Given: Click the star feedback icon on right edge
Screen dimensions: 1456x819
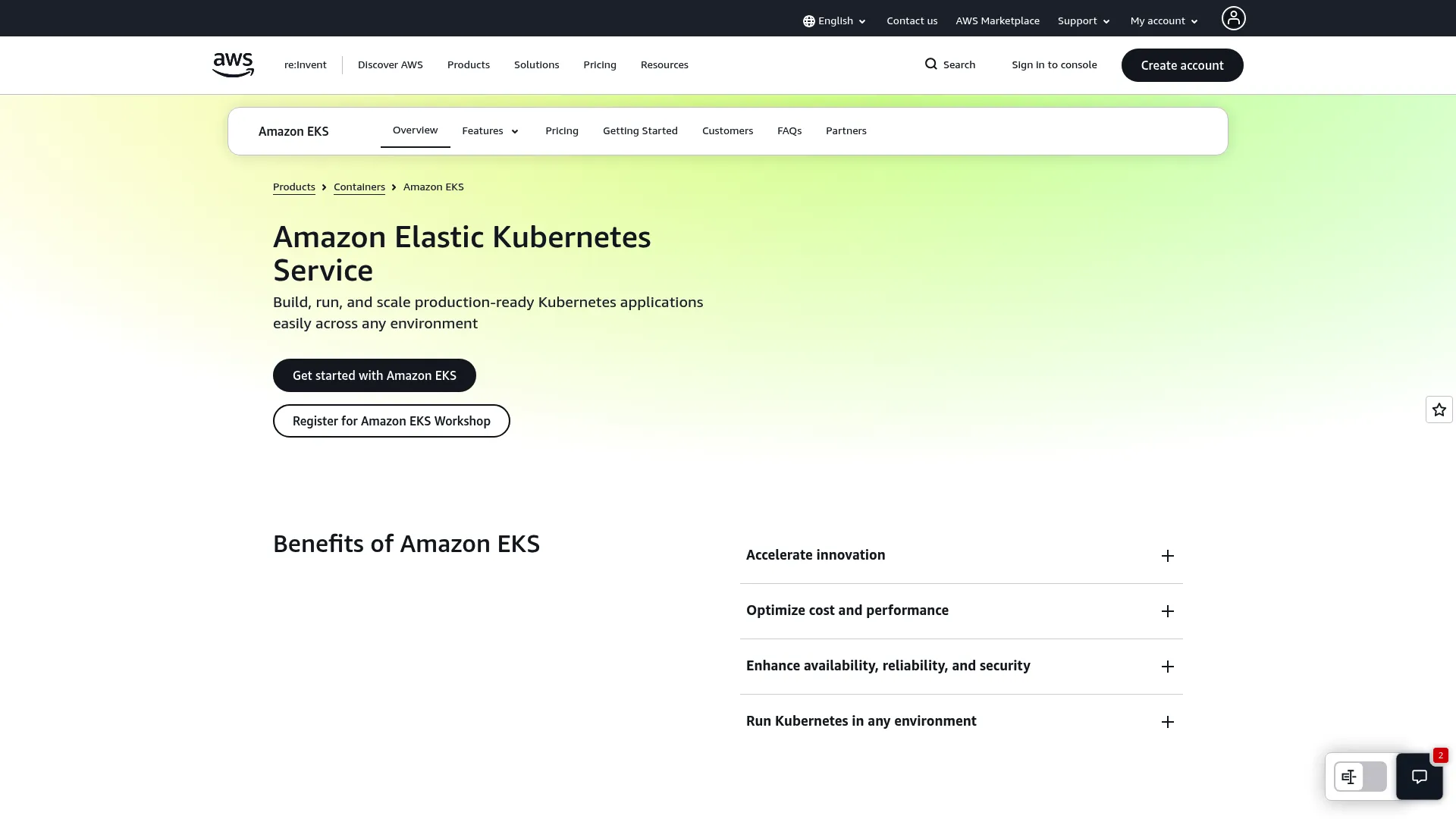Looking at the screenshot, I should point(1439,409).
